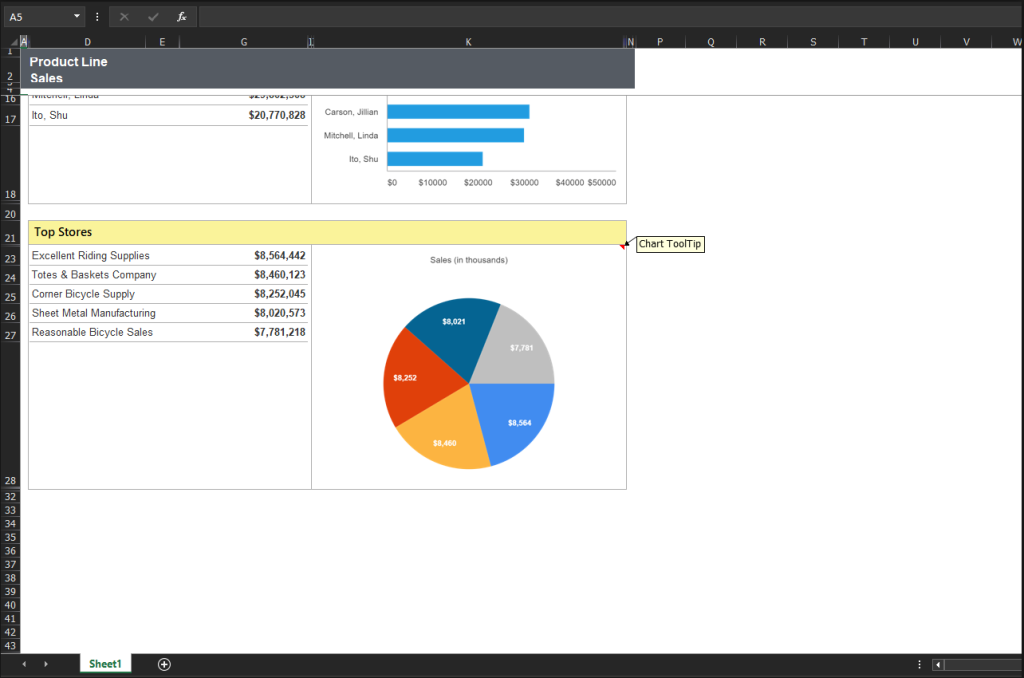Screen dimensions: 1024x678
Task: Click the Excellent Riding Supplies cell
Action: click(91, 255)
